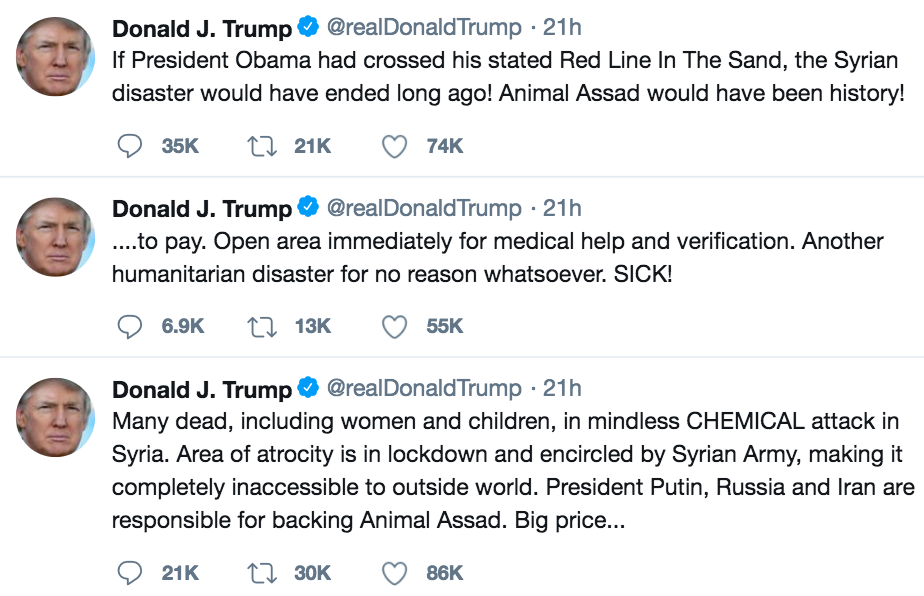Retweet the tweet with 30K retweets
Image resolution: width=924 pixels, height=596 pixels.
(262, 572)
